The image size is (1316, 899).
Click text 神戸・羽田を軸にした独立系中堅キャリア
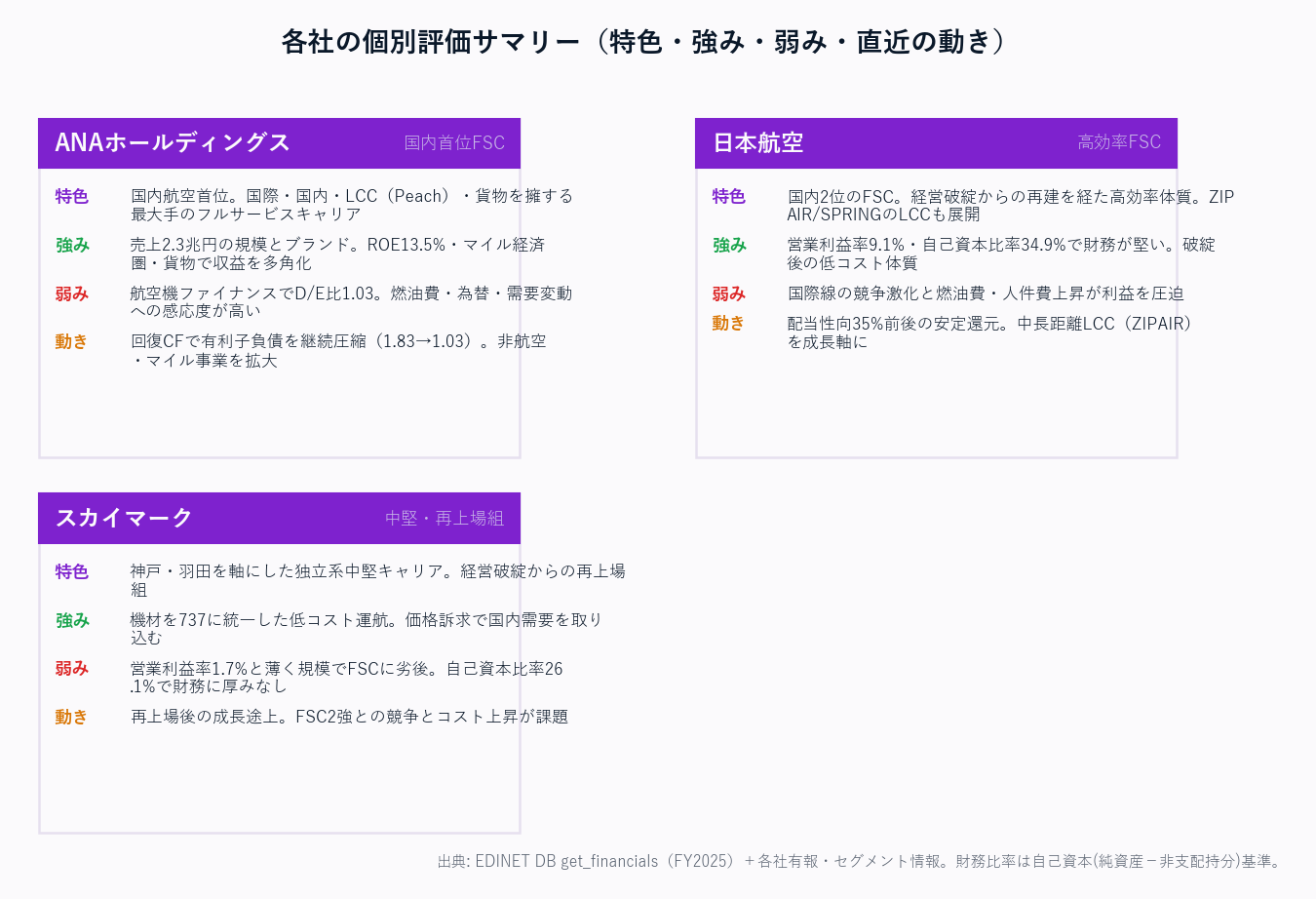287,571
